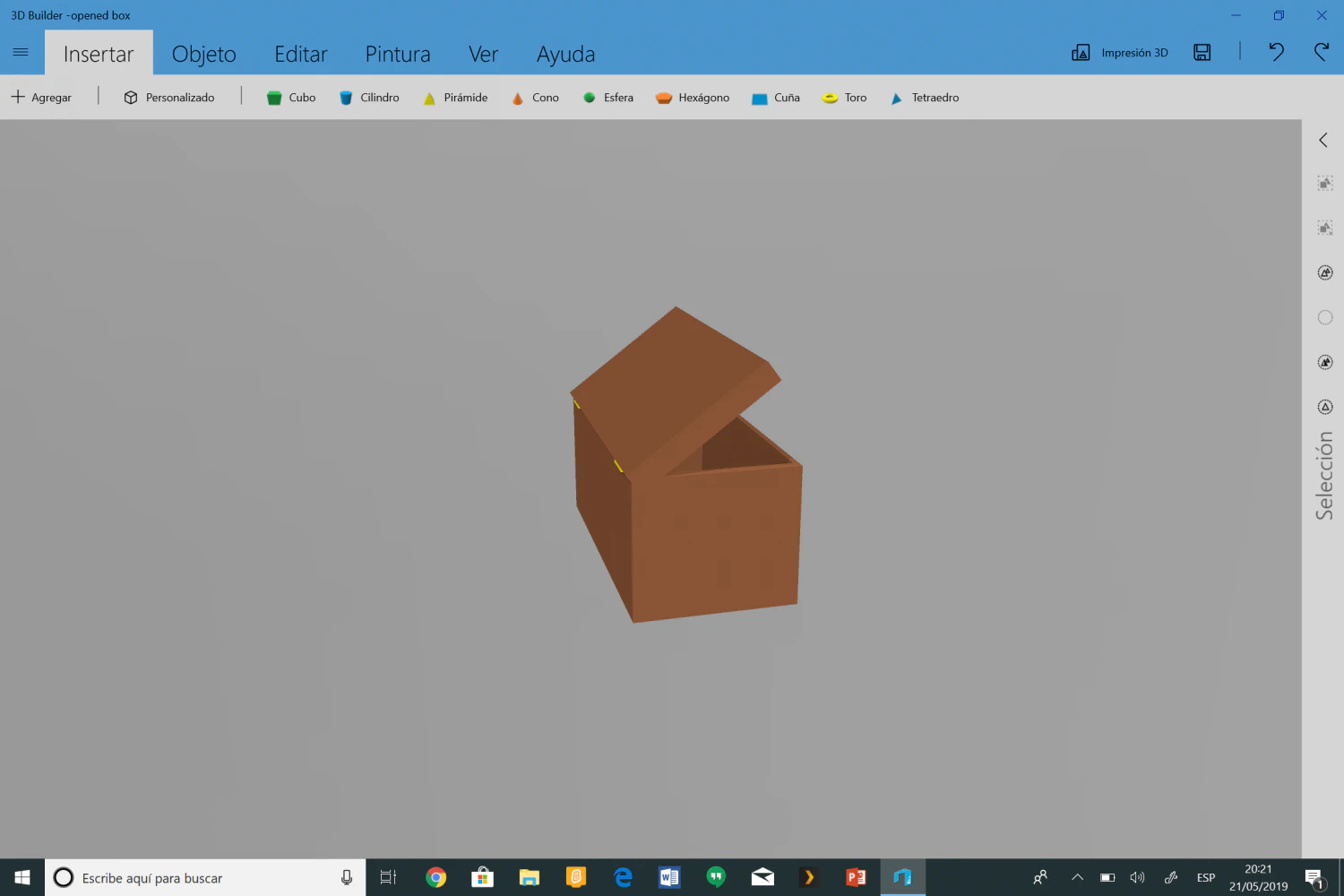Show hidden system tray icons
1344x896 pixels.
[x=1078, y=877]
